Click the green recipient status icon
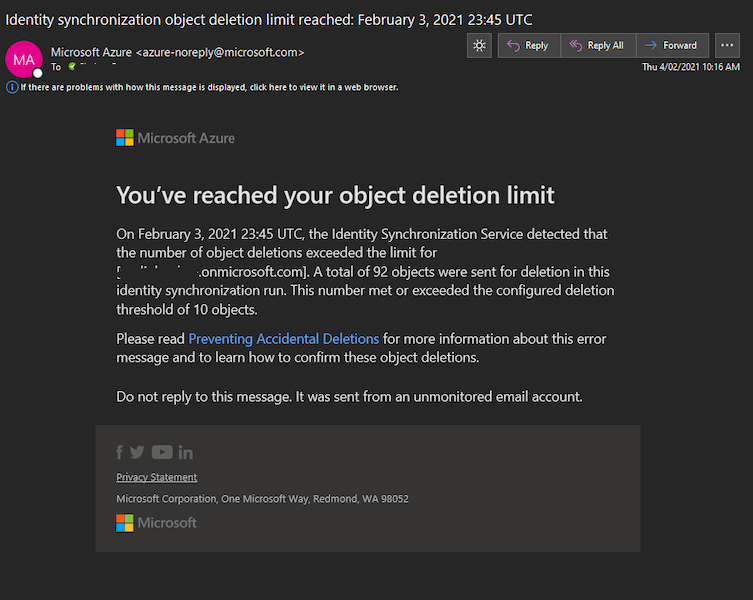The width and height of the screenshot is (753, 600). pos(72,66)
